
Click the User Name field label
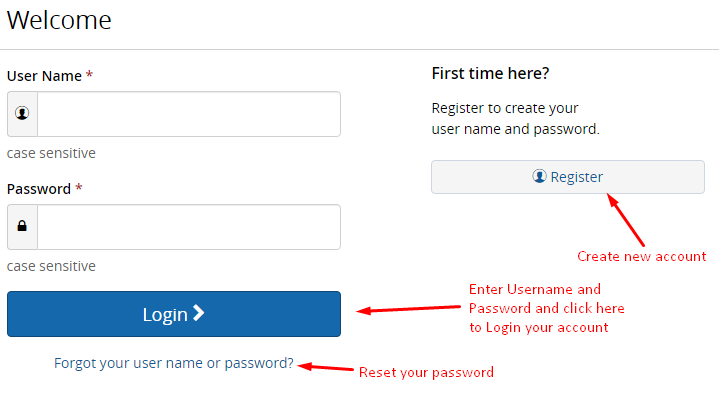pyautogui.click(x=44, y=76)
